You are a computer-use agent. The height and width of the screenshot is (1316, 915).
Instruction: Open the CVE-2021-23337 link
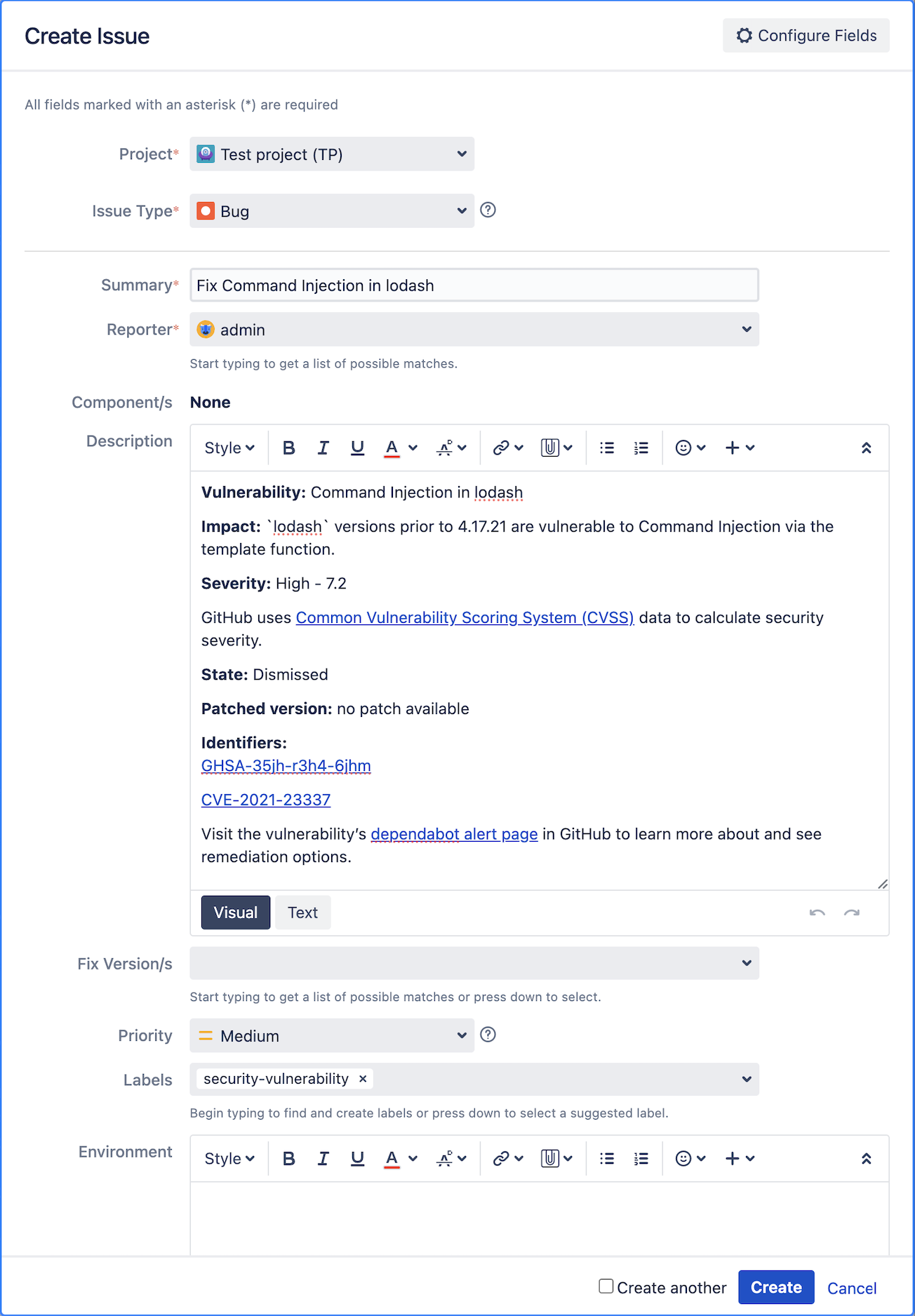tap(265, 800)
